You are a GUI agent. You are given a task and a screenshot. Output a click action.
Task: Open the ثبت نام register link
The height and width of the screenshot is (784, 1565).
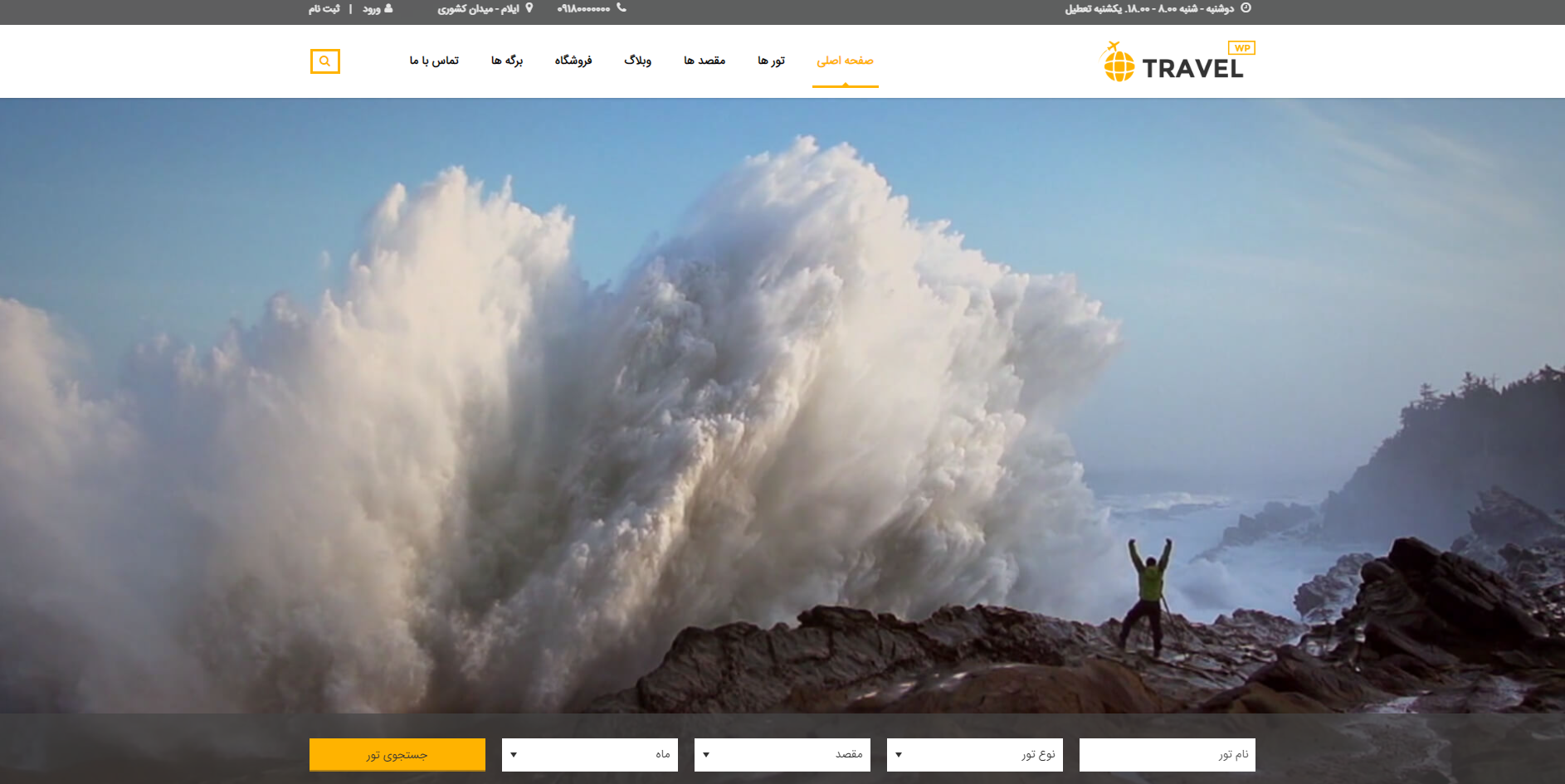[324, 9]
